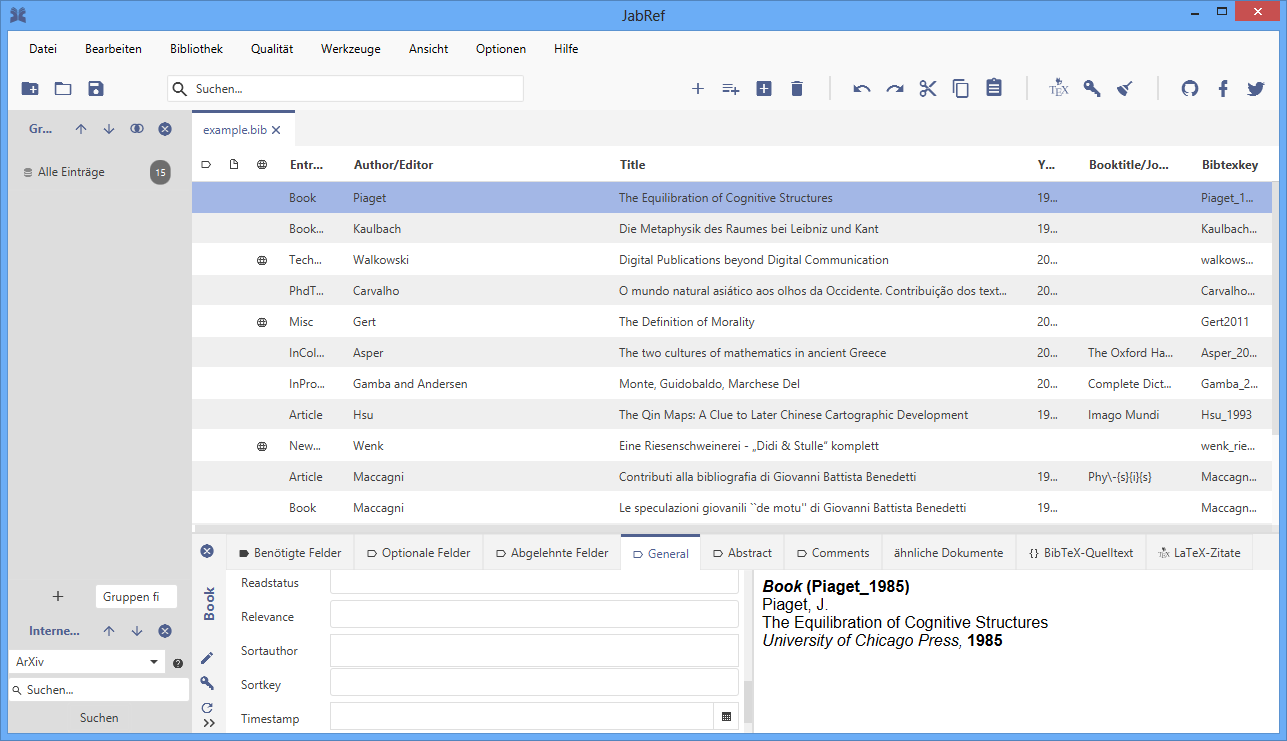This screenshot has height=741, width=1287.
Task: Switch to the Abstract tab
Action: tap(742, 552)
